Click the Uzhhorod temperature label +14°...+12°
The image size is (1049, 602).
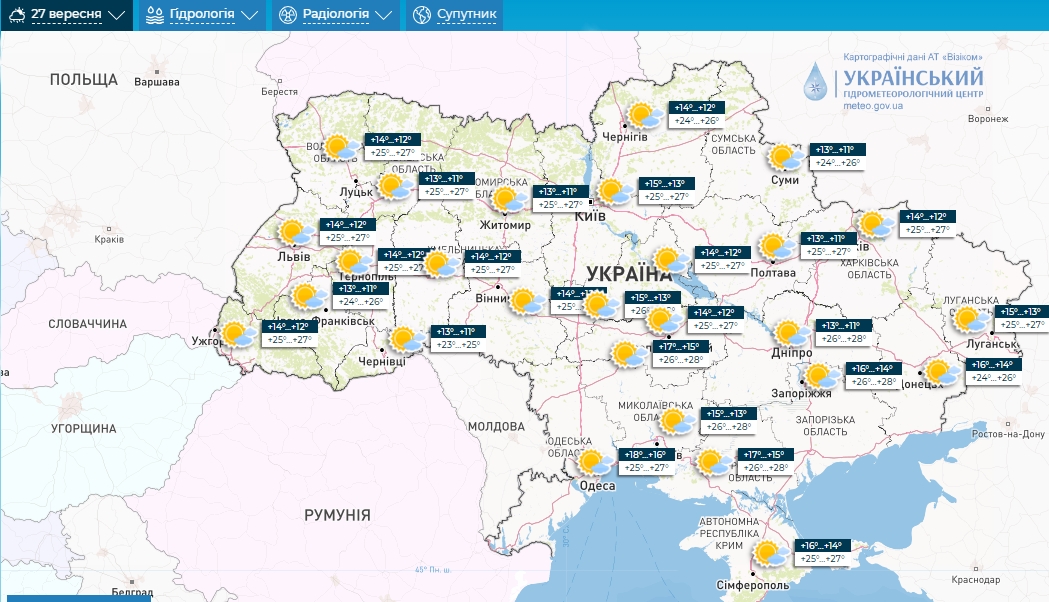[289, 326]
